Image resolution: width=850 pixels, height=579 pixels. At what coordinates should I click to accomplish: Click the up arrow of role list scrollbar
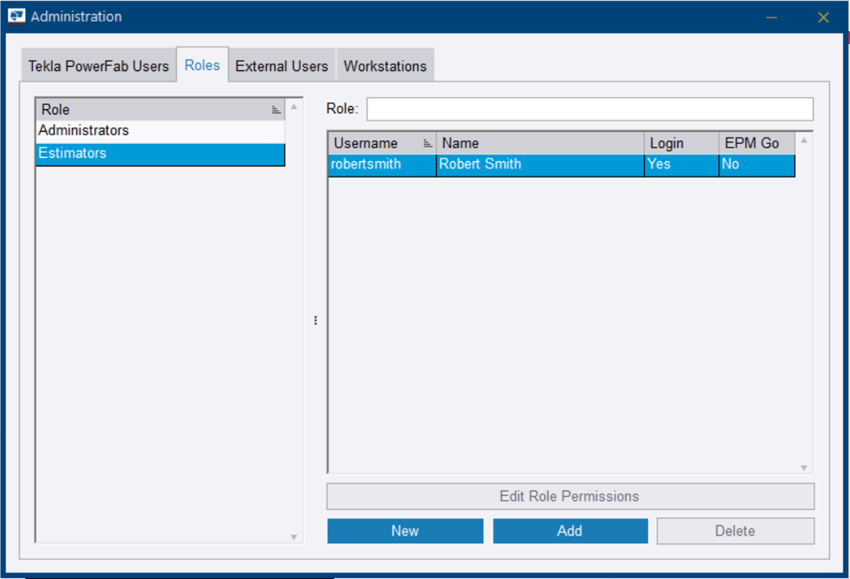294,106
